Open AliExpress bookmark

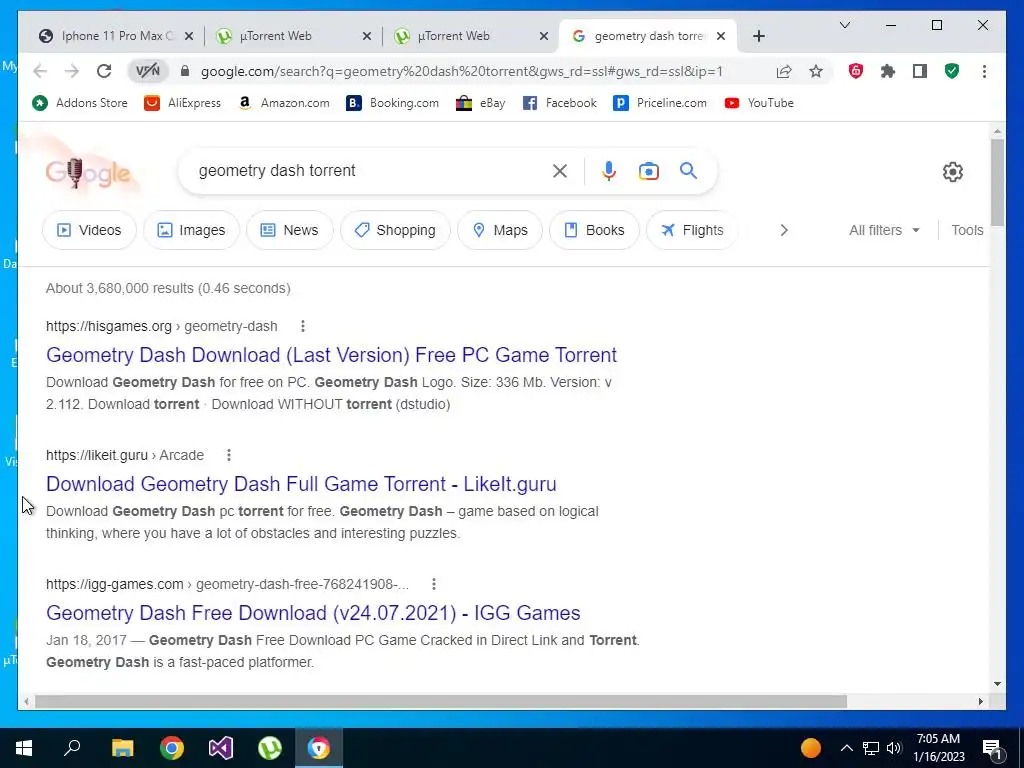point(183,103)
